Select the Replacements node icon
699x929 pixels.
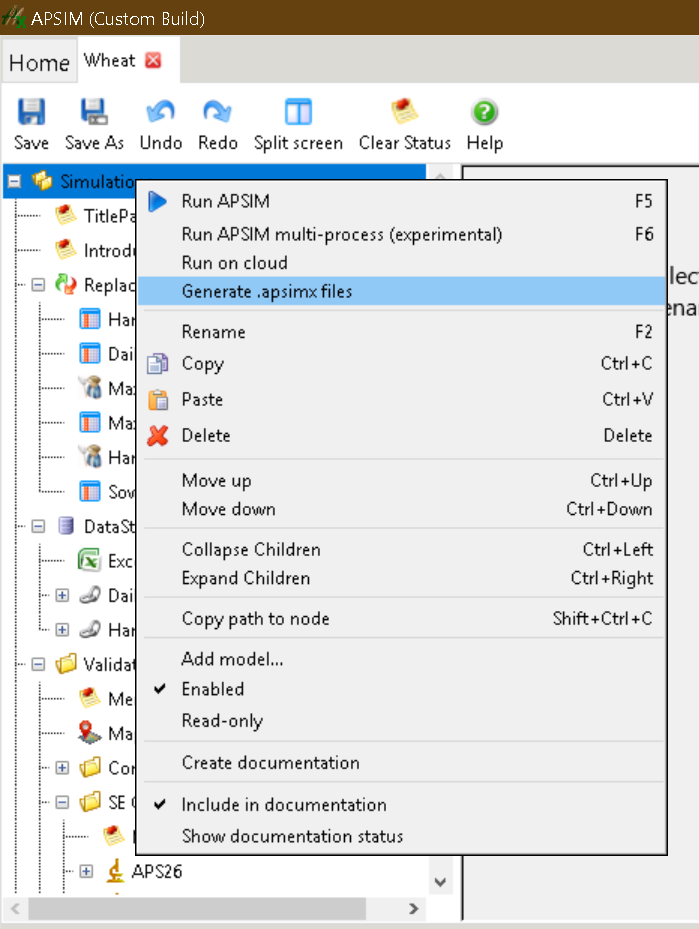tap(66, 285)
